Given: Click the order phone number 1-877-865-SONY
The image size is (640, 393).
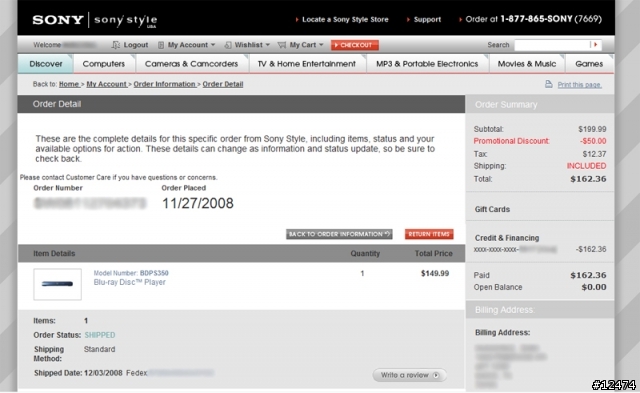Looking at the screenshot, I should click(536, 19).
